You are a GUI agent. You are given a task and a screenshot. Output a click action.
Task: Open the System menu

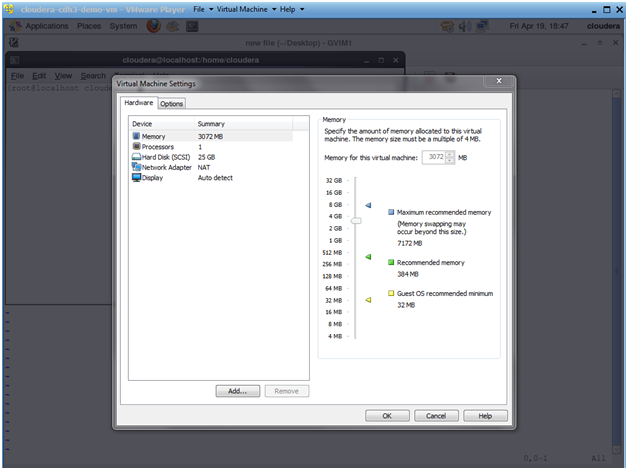click(123, 26)
